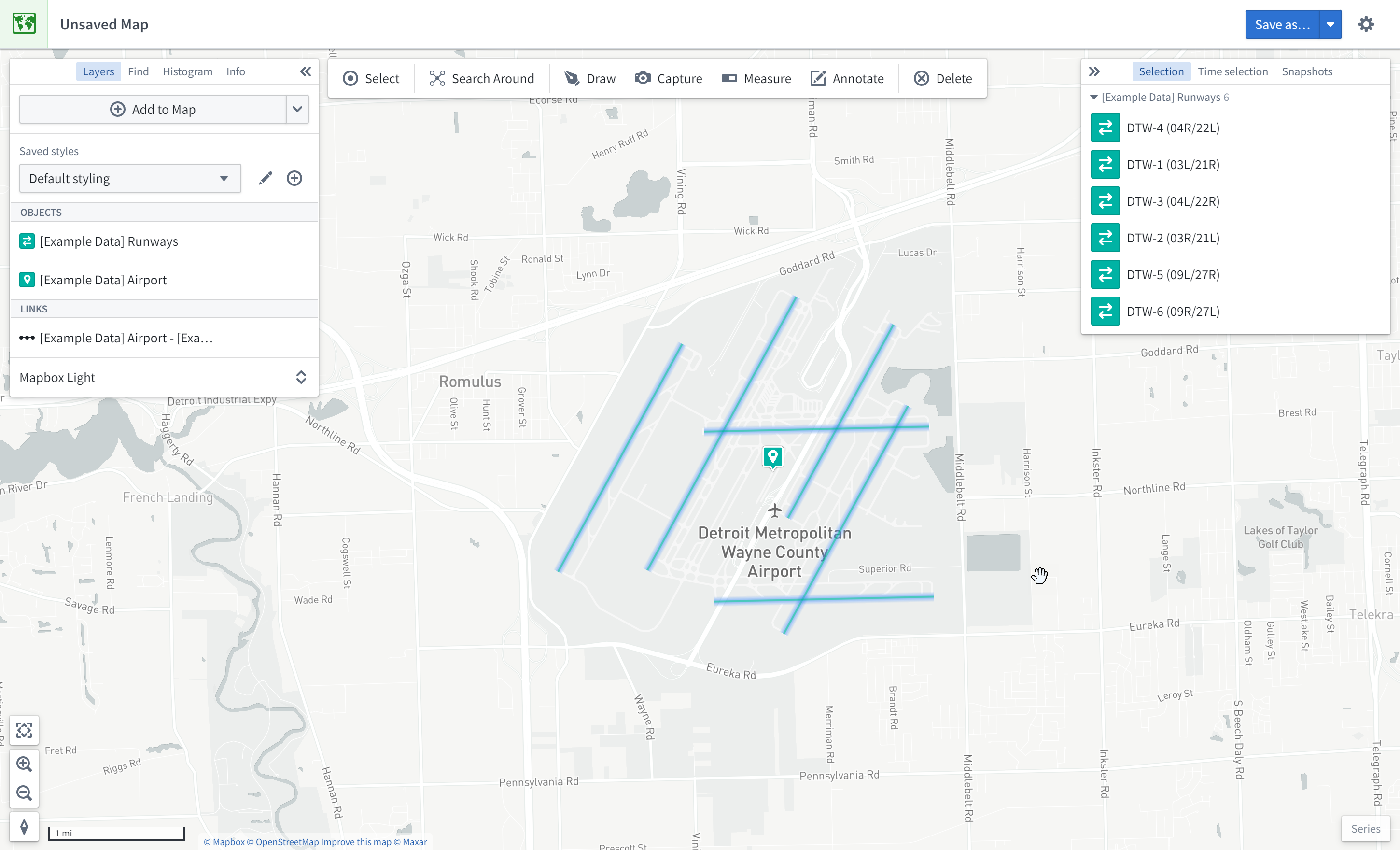The height and width of the screenshot is (850, 1400).
Task: Click the collapse panel arrow icon
Action: (x=305, y=71)
